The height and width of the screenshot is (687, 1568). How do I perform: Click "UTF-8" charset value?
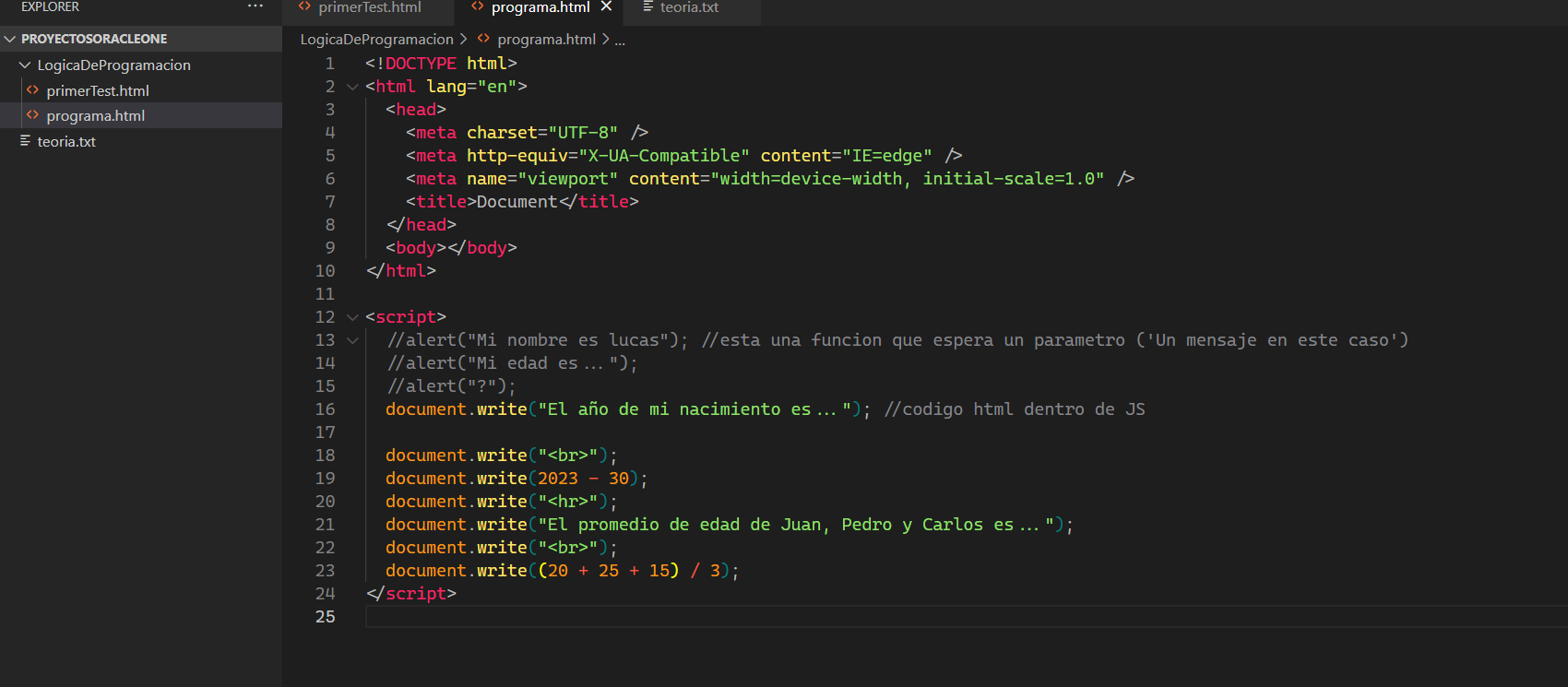coord(583,133)
